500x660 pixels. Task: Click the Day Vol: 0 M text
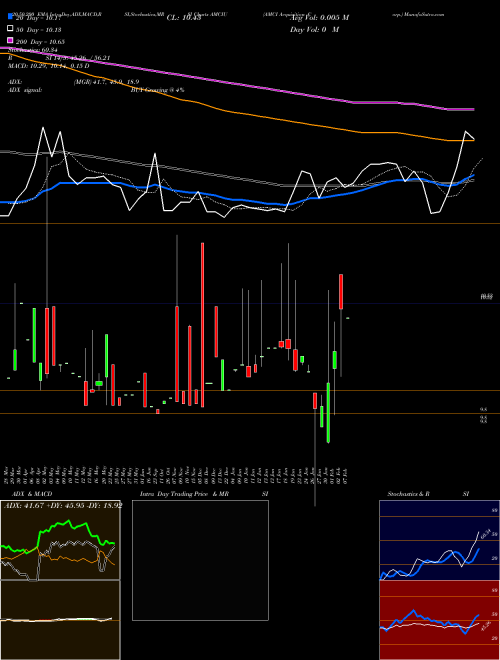pos(314,29)
